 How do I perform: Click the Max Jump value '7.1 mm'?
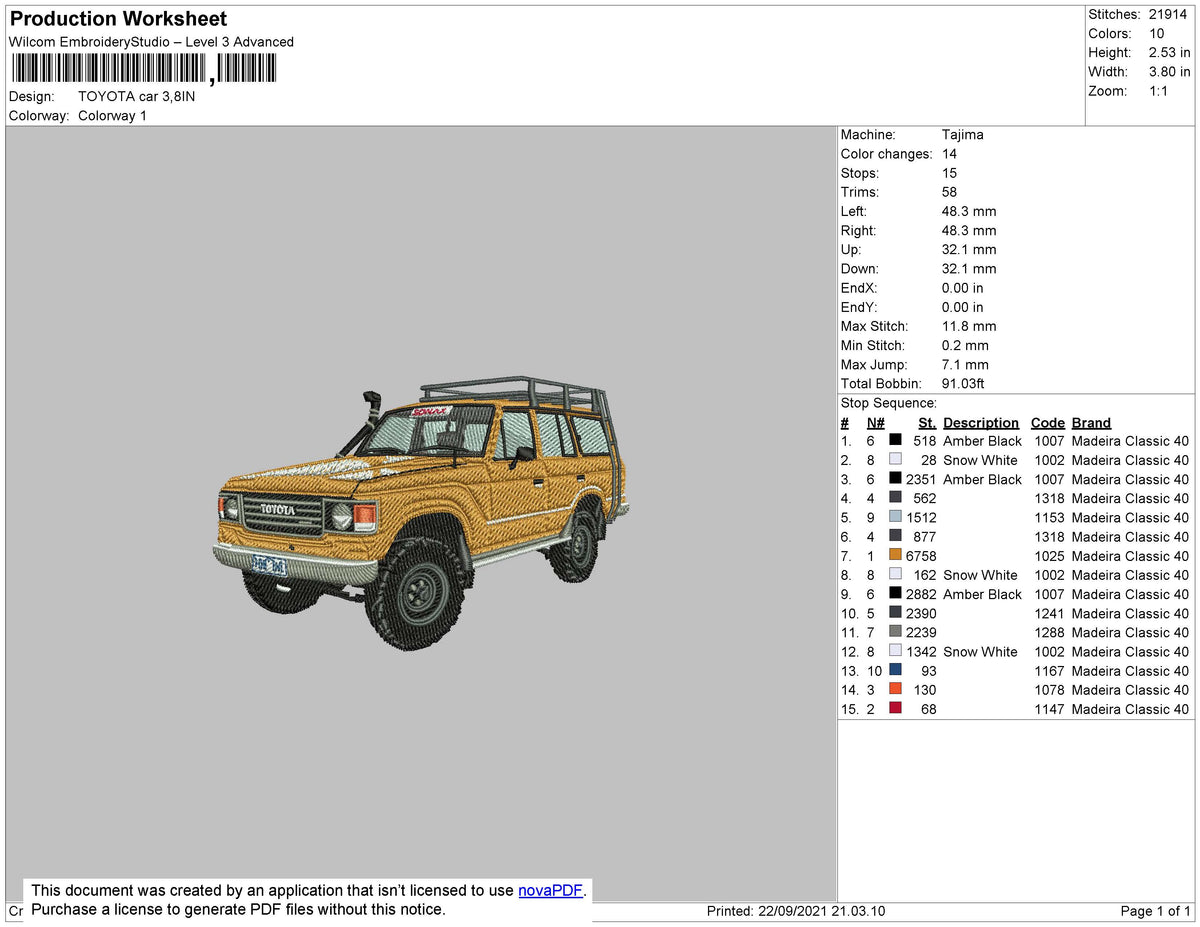(965, 365)
